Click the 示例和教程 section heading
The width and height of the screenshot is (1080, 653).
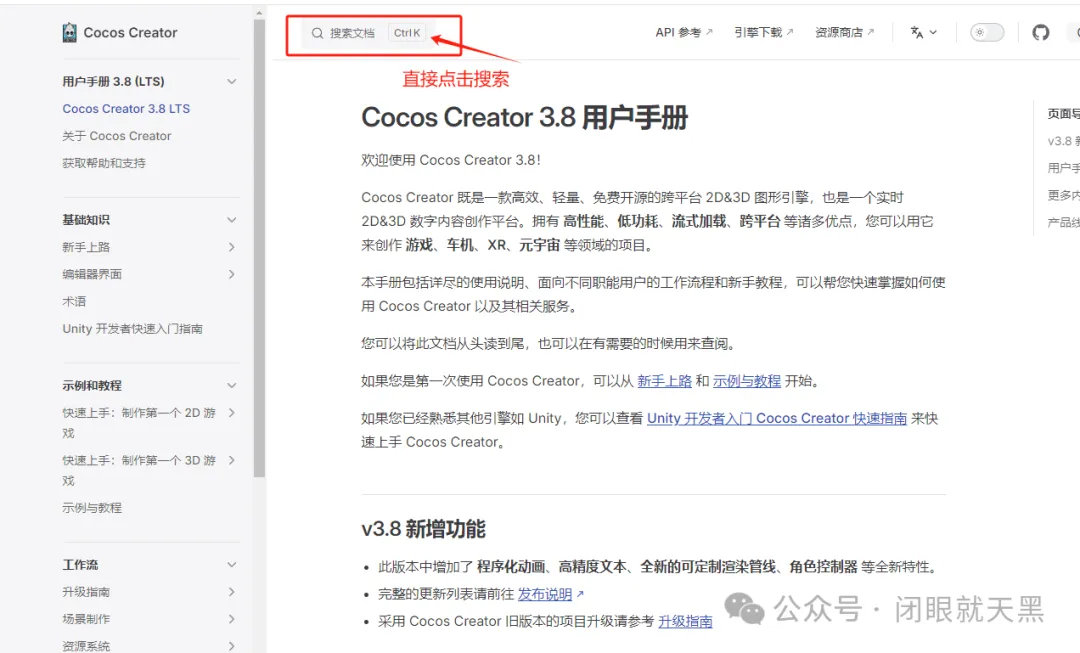92,385
